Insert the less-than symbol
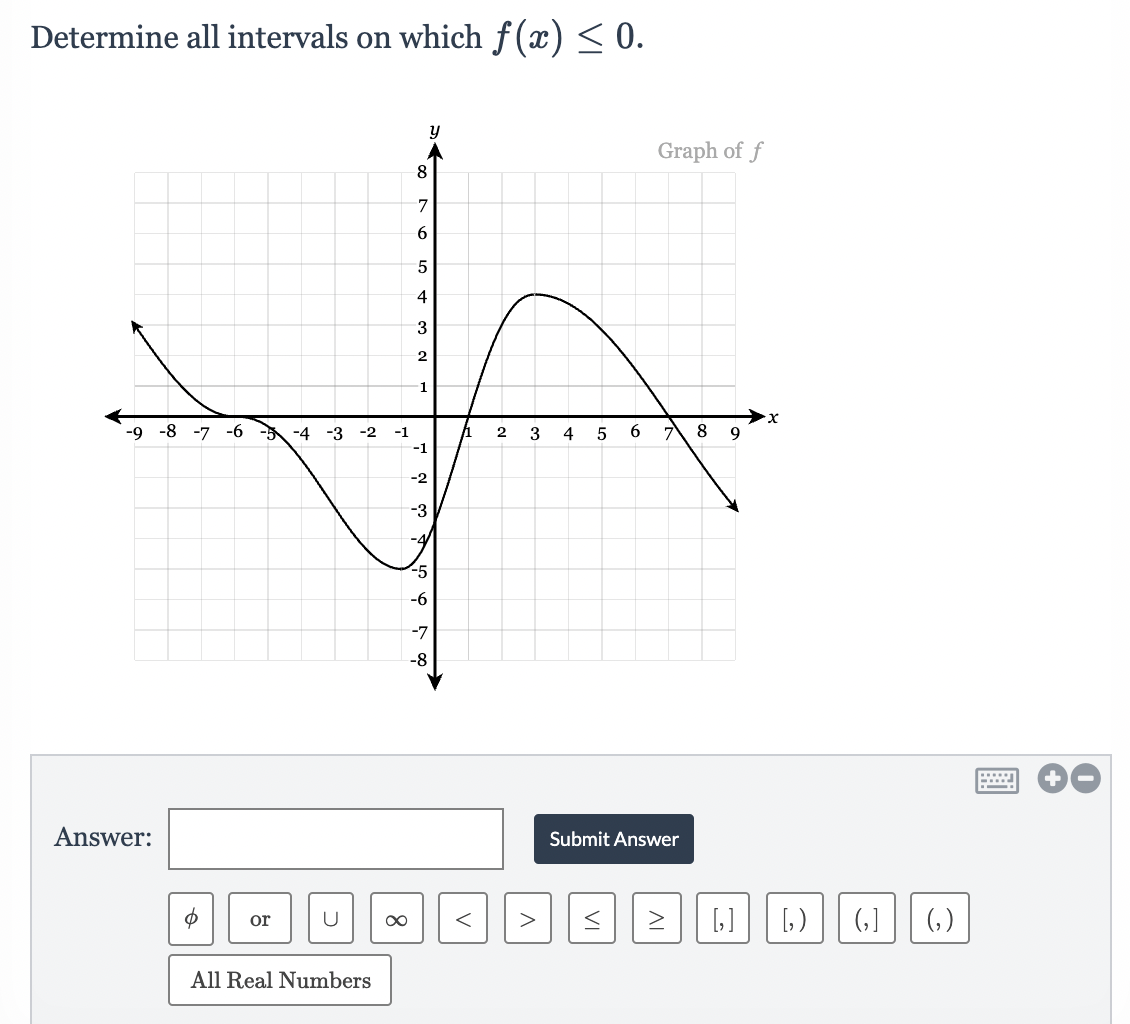The height and width of the screenshot is (1024, 1130). 464,918
